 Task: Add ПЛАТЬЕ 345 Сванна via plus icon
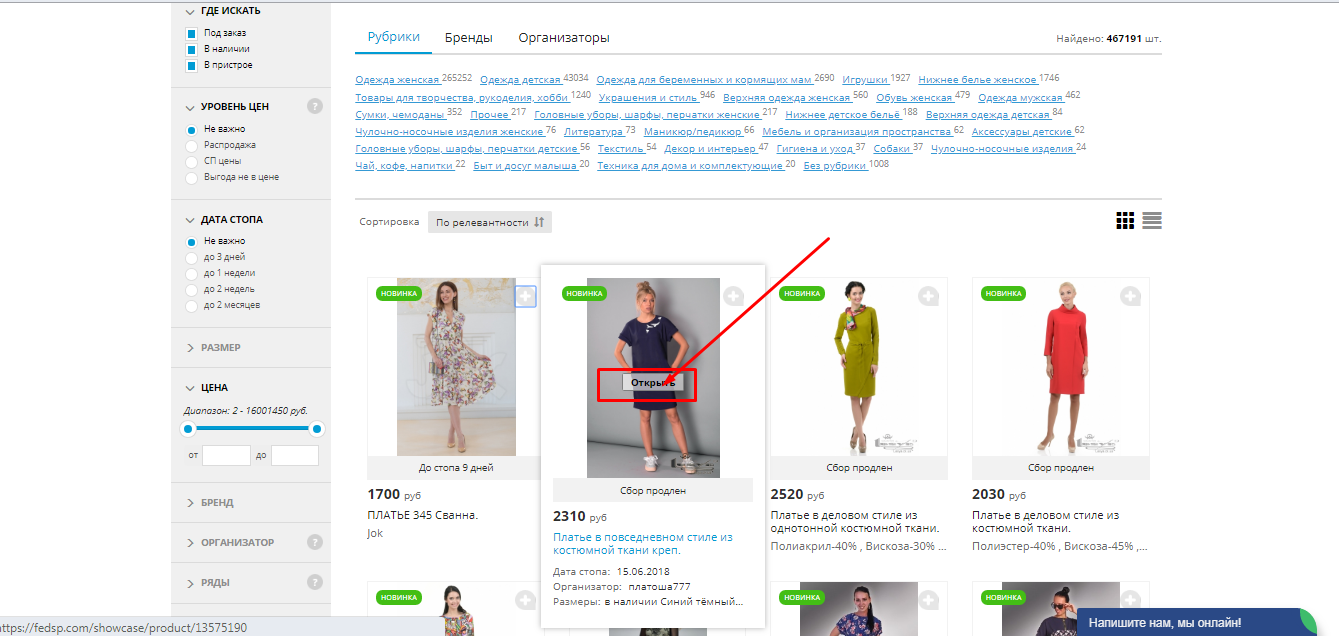point(526,296)
